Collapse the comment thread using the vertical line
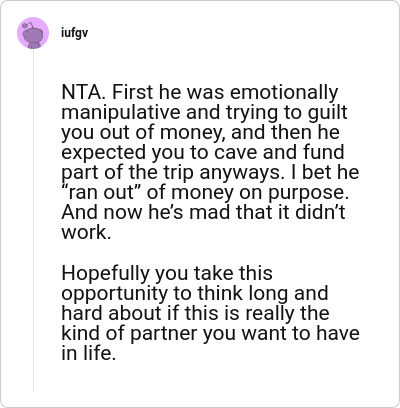The height and width of the screenshot is (408, 400). pos(33,220)
